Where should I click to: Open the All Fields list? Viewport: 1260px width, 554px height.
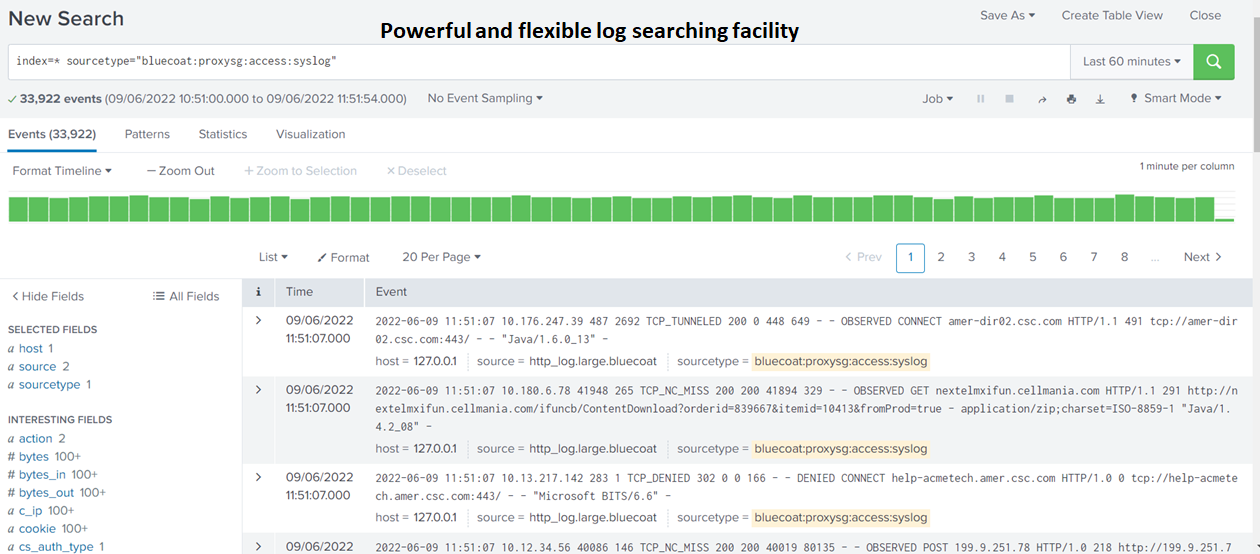coord(186,296)
